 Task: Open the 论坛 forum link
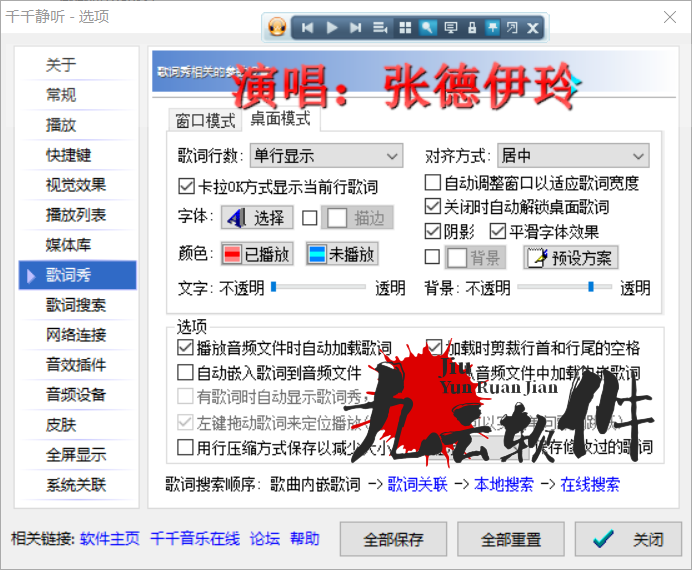[x=265, y=539]
